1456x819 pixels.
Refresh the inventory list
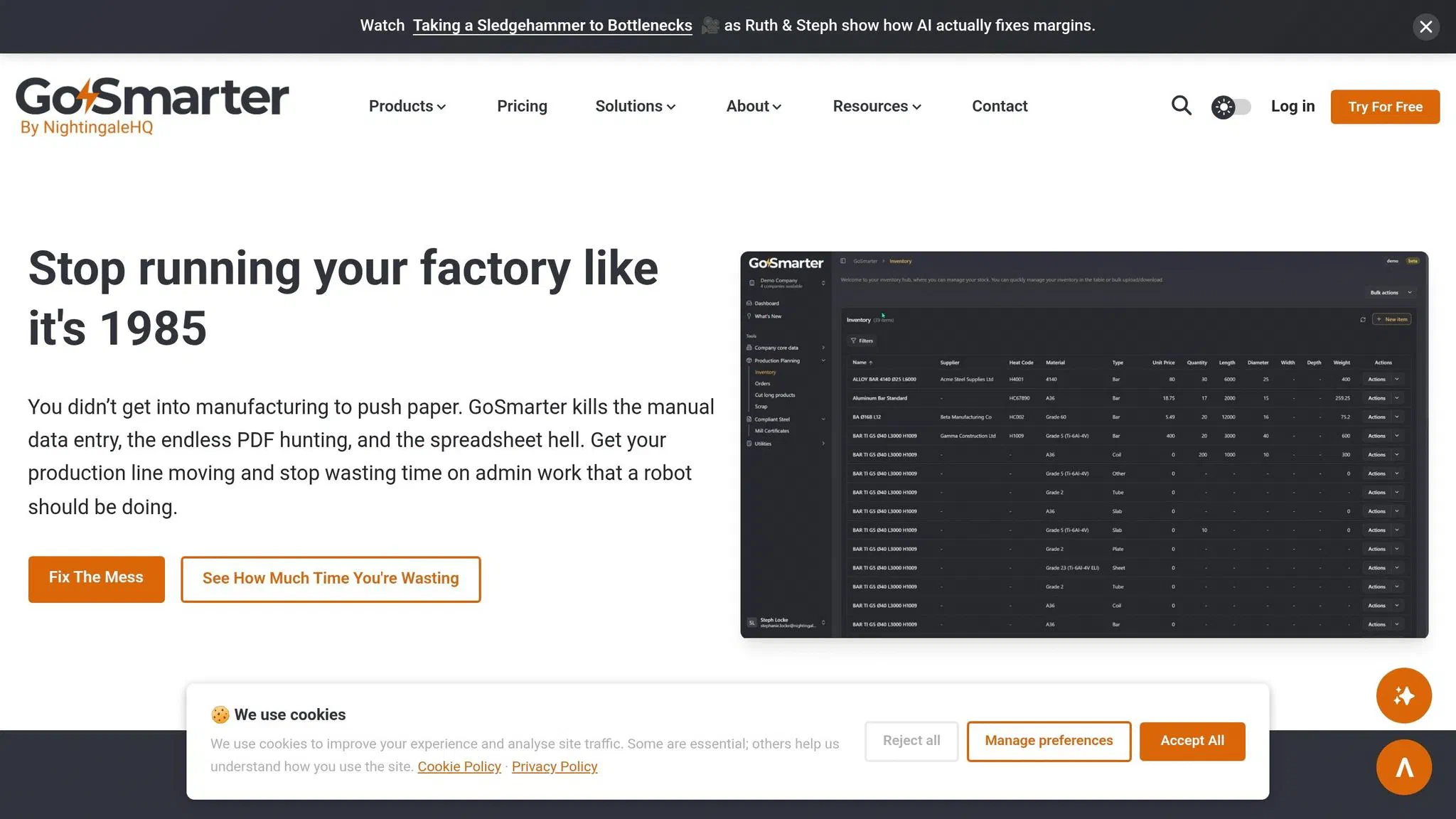point(1363,319)
